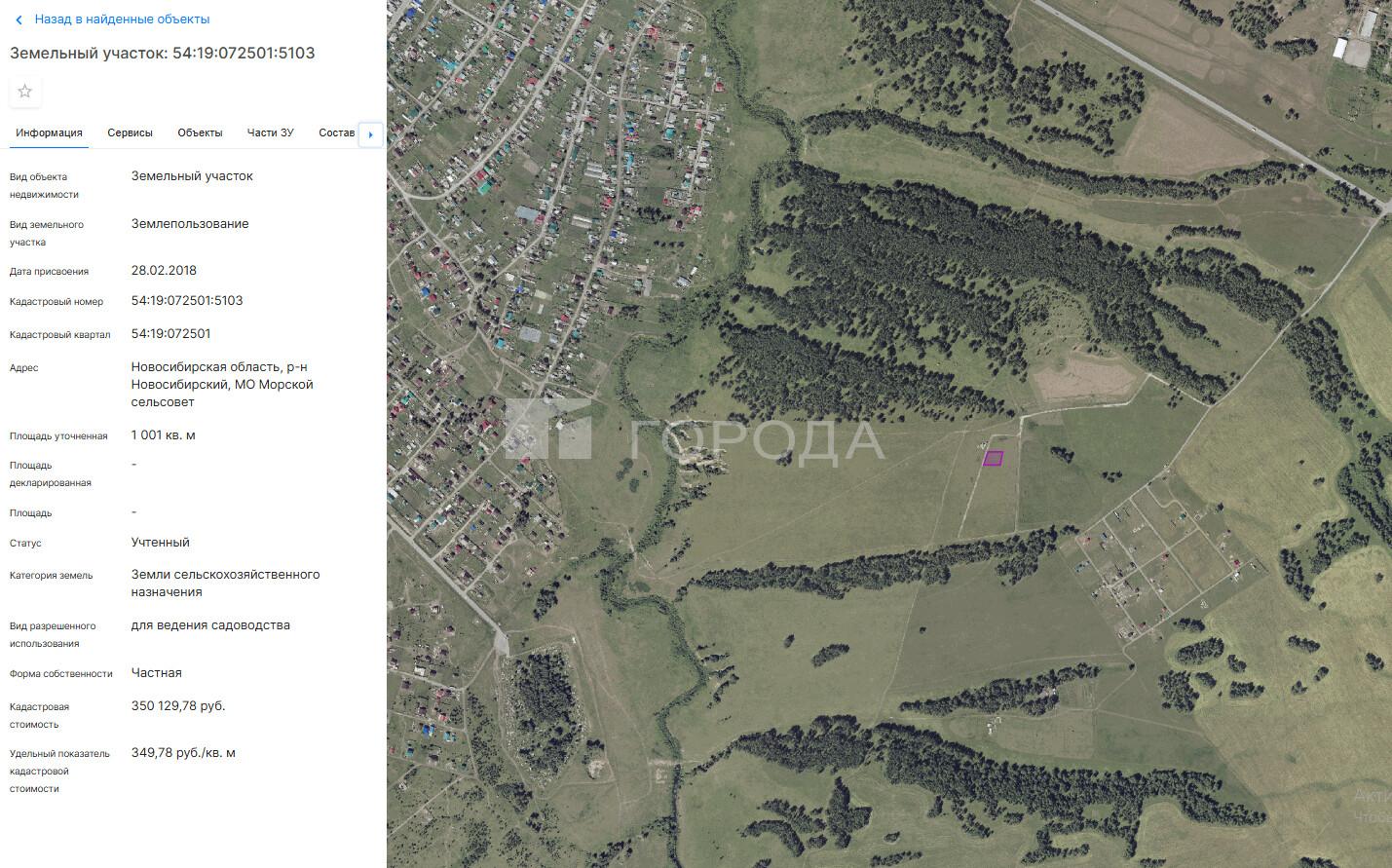Screen dimensions: 1392x868
Task: Select the heading Земельный участок: 54:19:072501:5103
Action: 163,53
